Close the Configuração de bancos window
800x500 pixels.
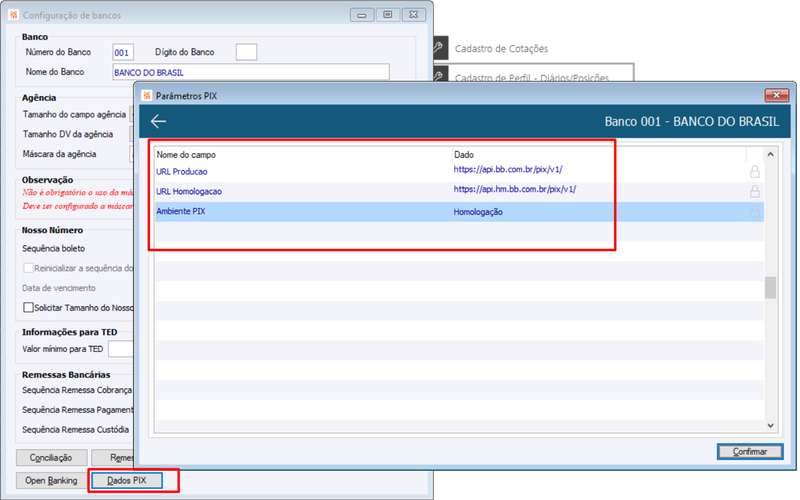(414, 15)
